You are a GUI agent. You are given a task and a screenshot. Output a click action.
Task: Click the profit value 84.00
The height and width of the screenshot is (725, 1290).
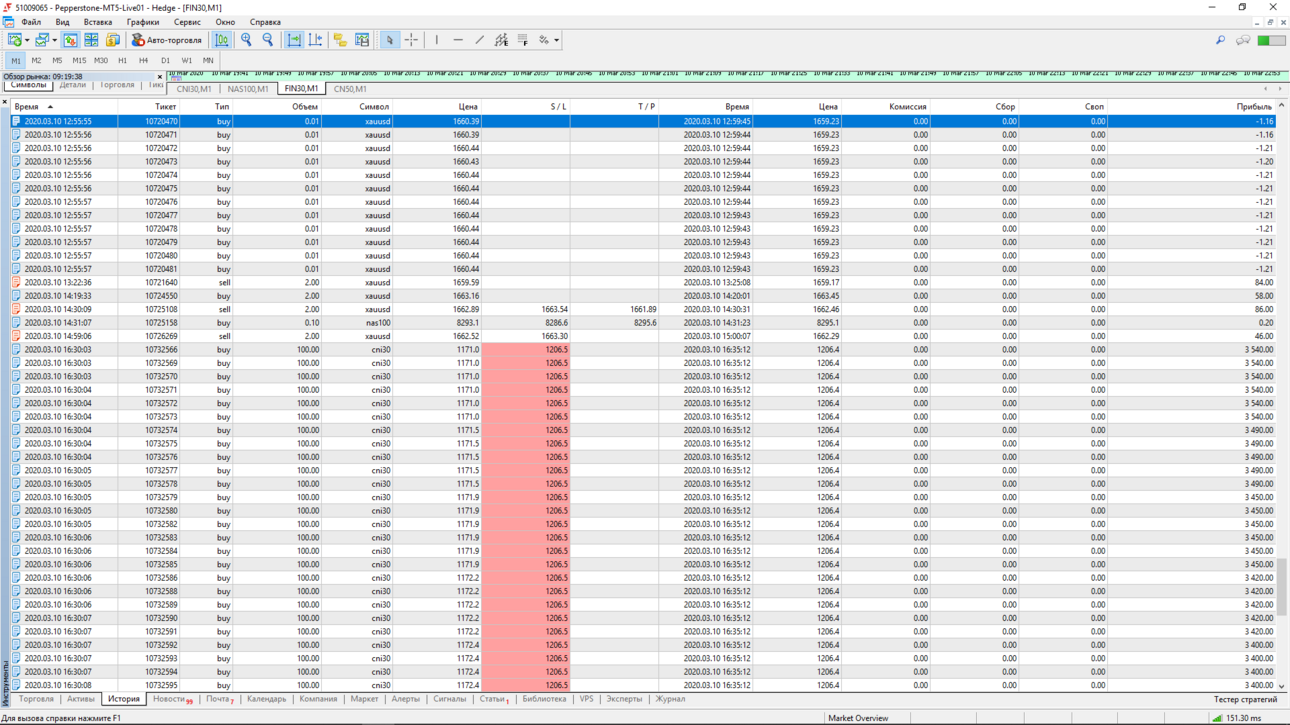(x=1264, y=282)
